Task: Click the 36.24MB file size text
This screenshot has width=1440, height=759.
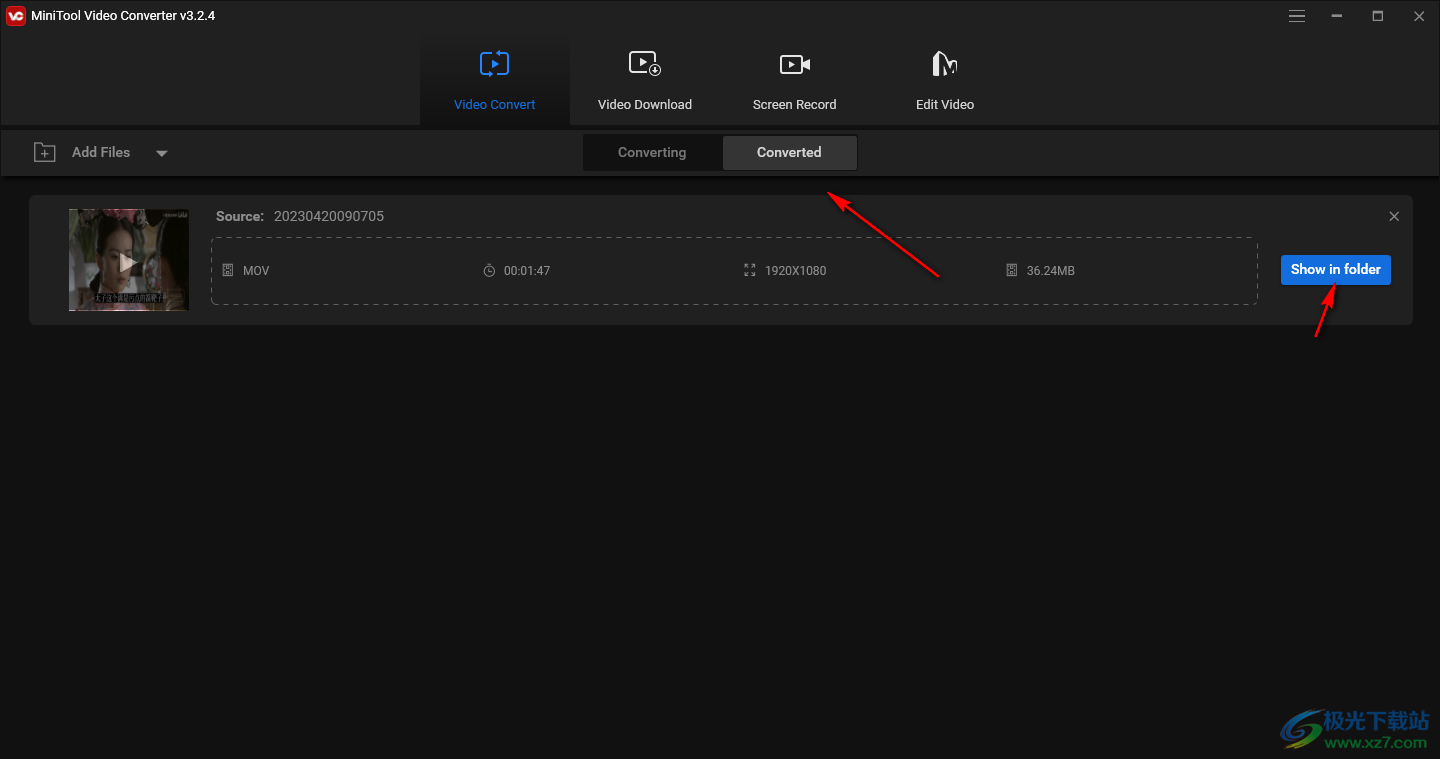Action: pos(1051,271)
